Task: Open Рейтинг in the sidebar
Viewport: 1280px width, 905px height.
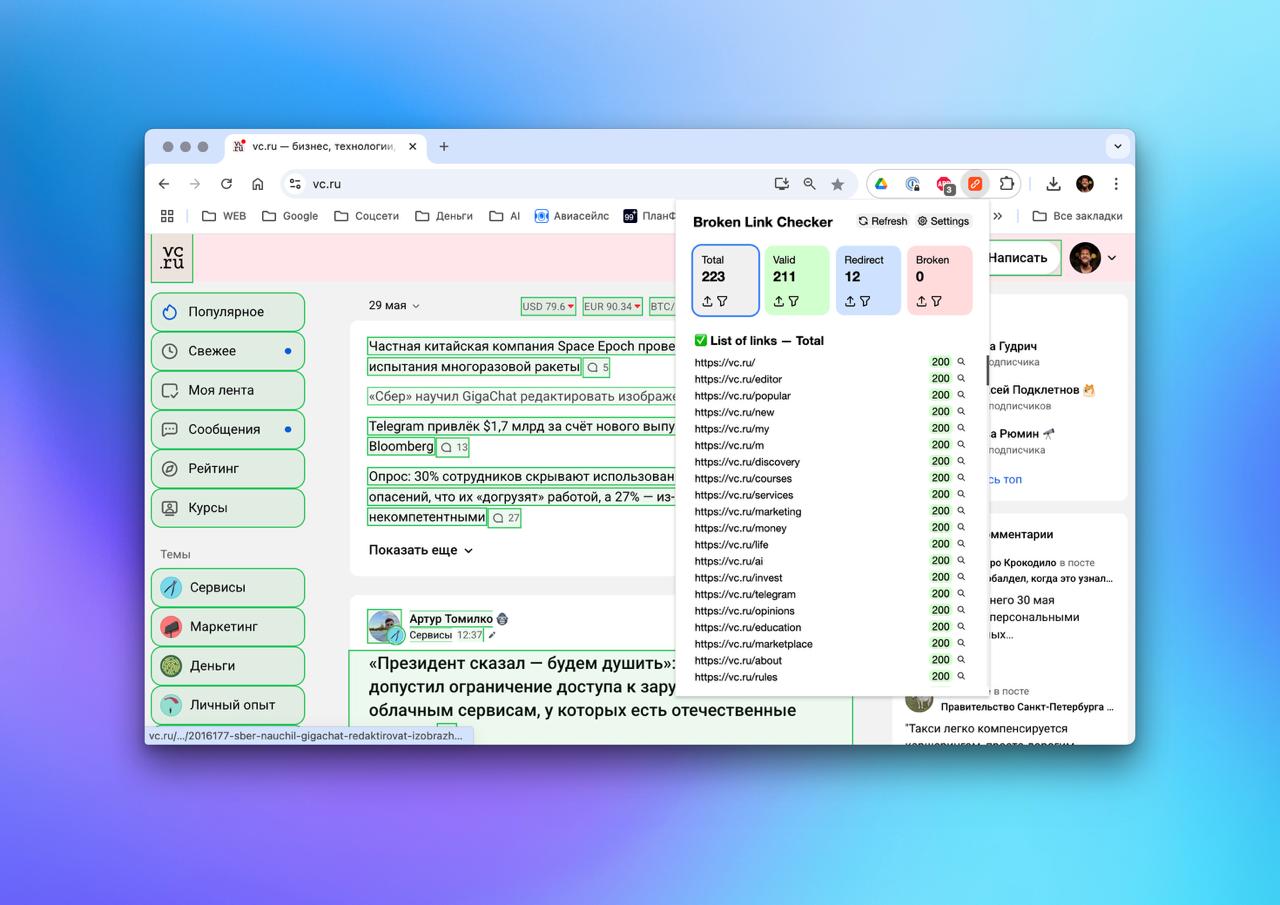Action: tap(228, 468)
